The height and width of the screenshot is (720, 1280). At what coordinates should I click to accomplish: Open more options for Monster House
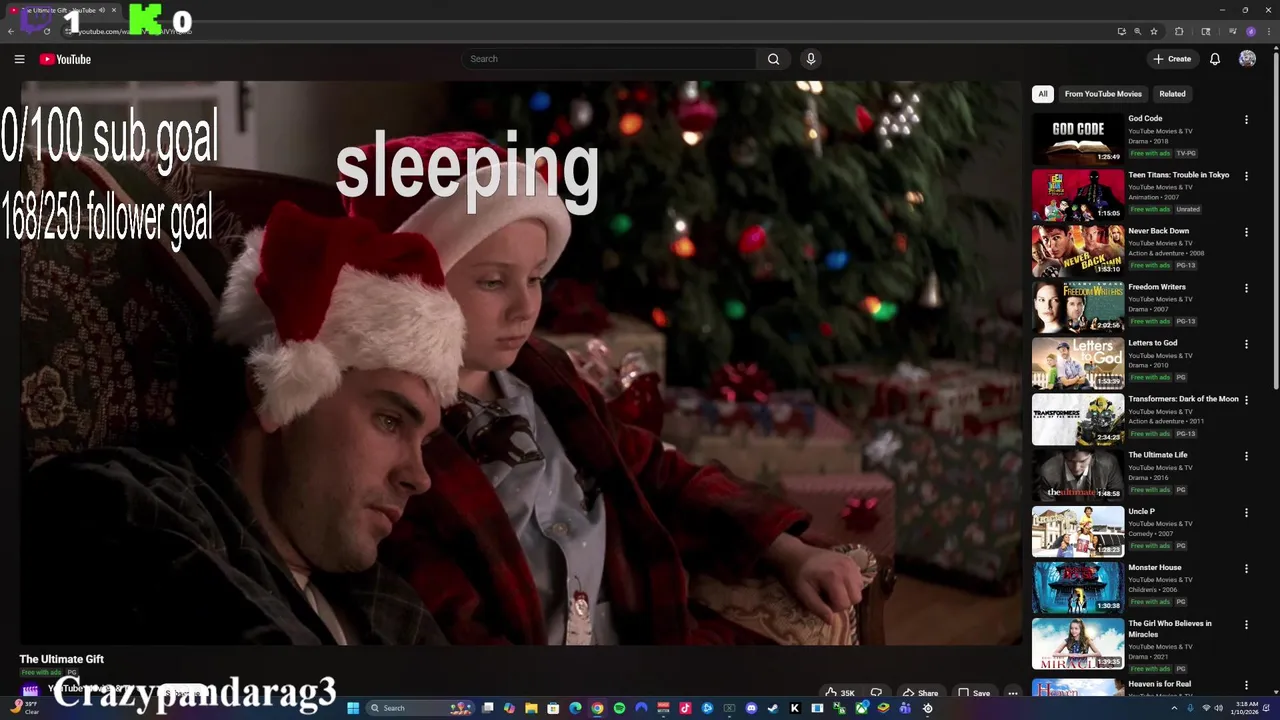tap(1246, 568)
